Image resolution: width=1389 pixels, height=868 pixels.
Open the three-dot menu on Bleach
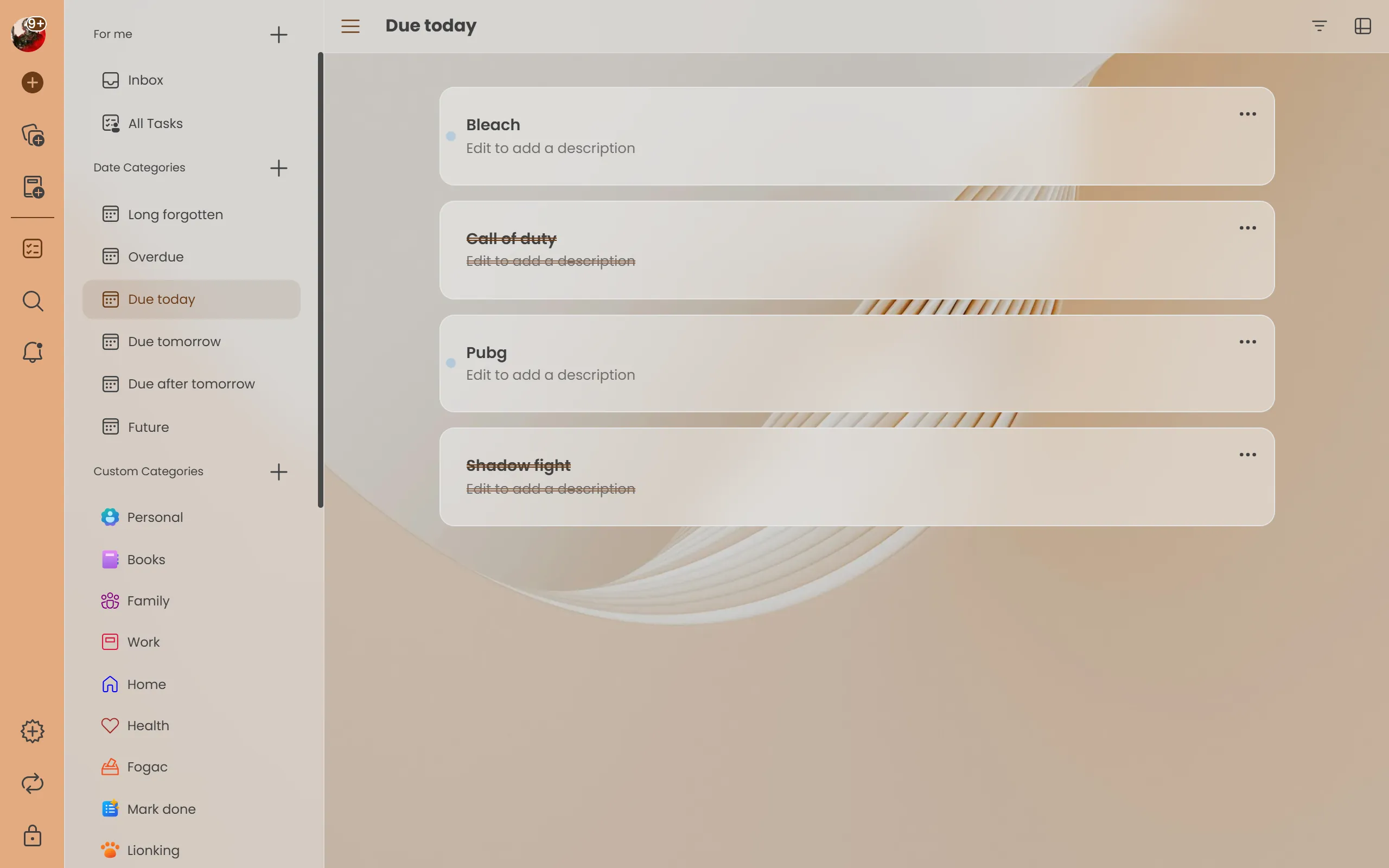tap(1247, 114)
